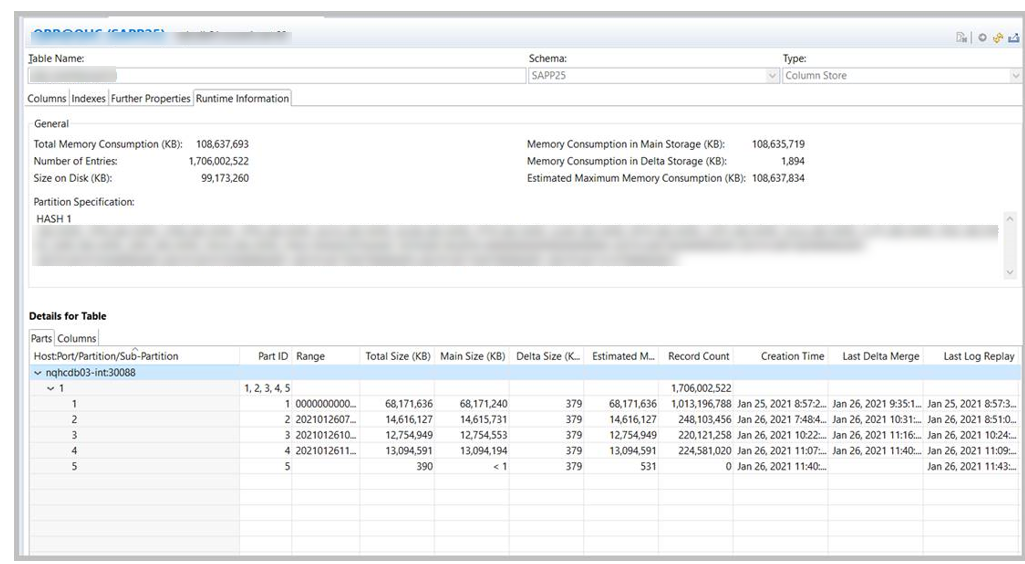The height and width of the screenshot is (564, 1025).
Task: Click Total Memory Consumption value 108,637,693
Action: (222, 144)
